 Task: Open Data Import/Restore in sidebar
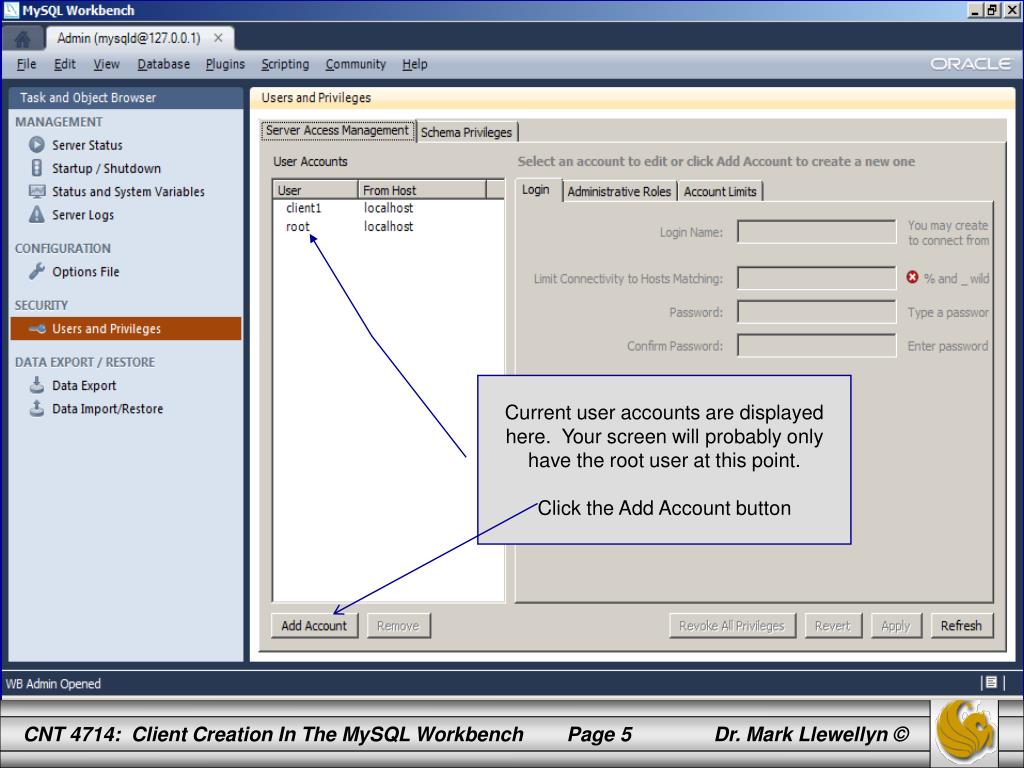coord(107,409)
